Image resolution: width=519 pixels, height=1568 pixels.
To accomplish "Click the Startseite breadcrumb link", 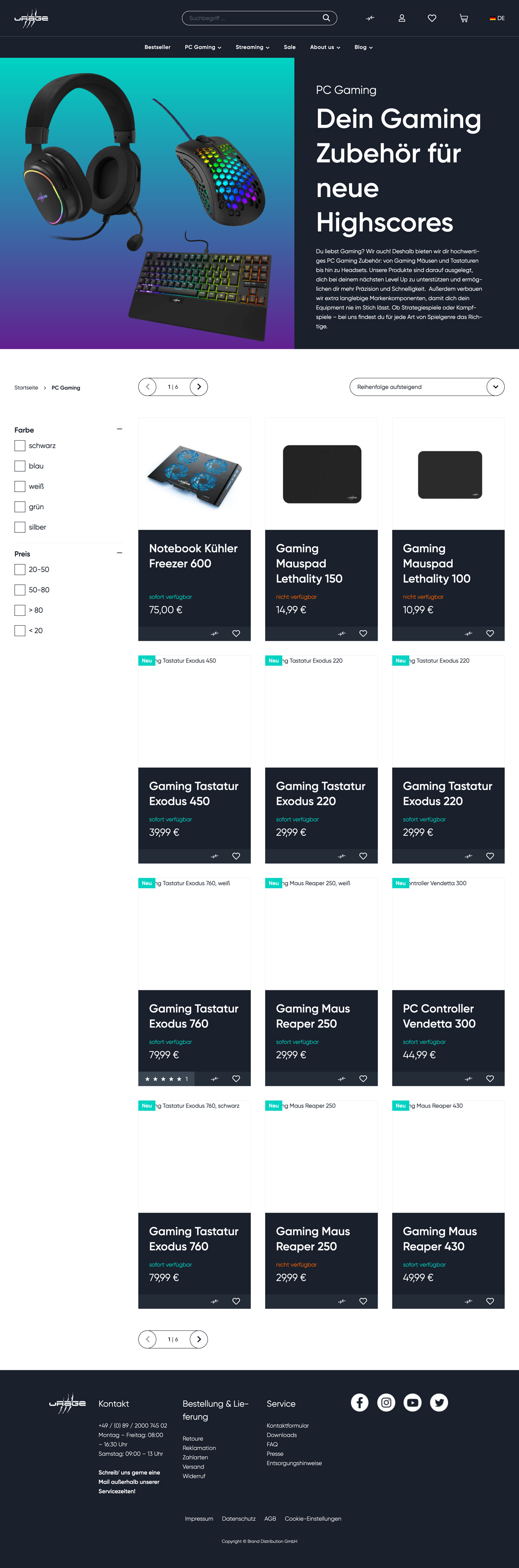I will tap(26, 388).
